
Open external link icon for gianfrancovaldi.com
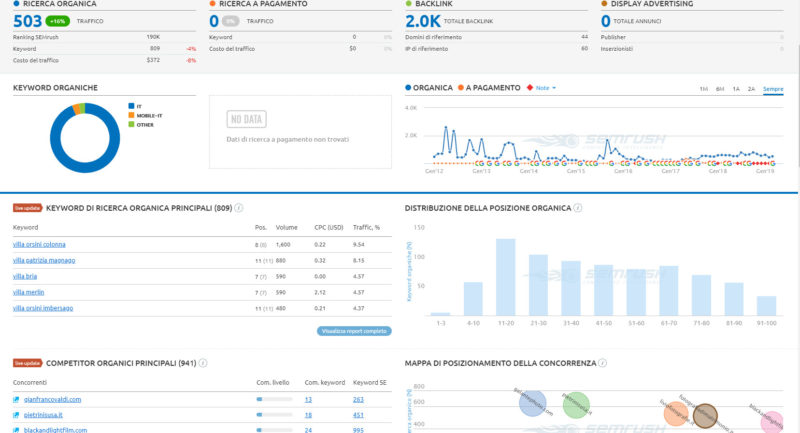click(16, 400)
